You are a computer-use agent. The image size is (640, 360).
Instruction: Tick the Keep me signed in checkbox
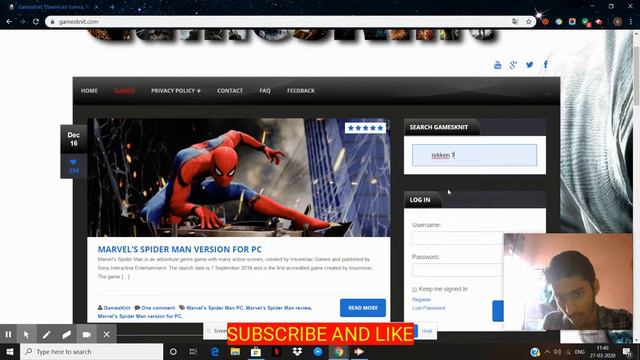pos(414,289)
